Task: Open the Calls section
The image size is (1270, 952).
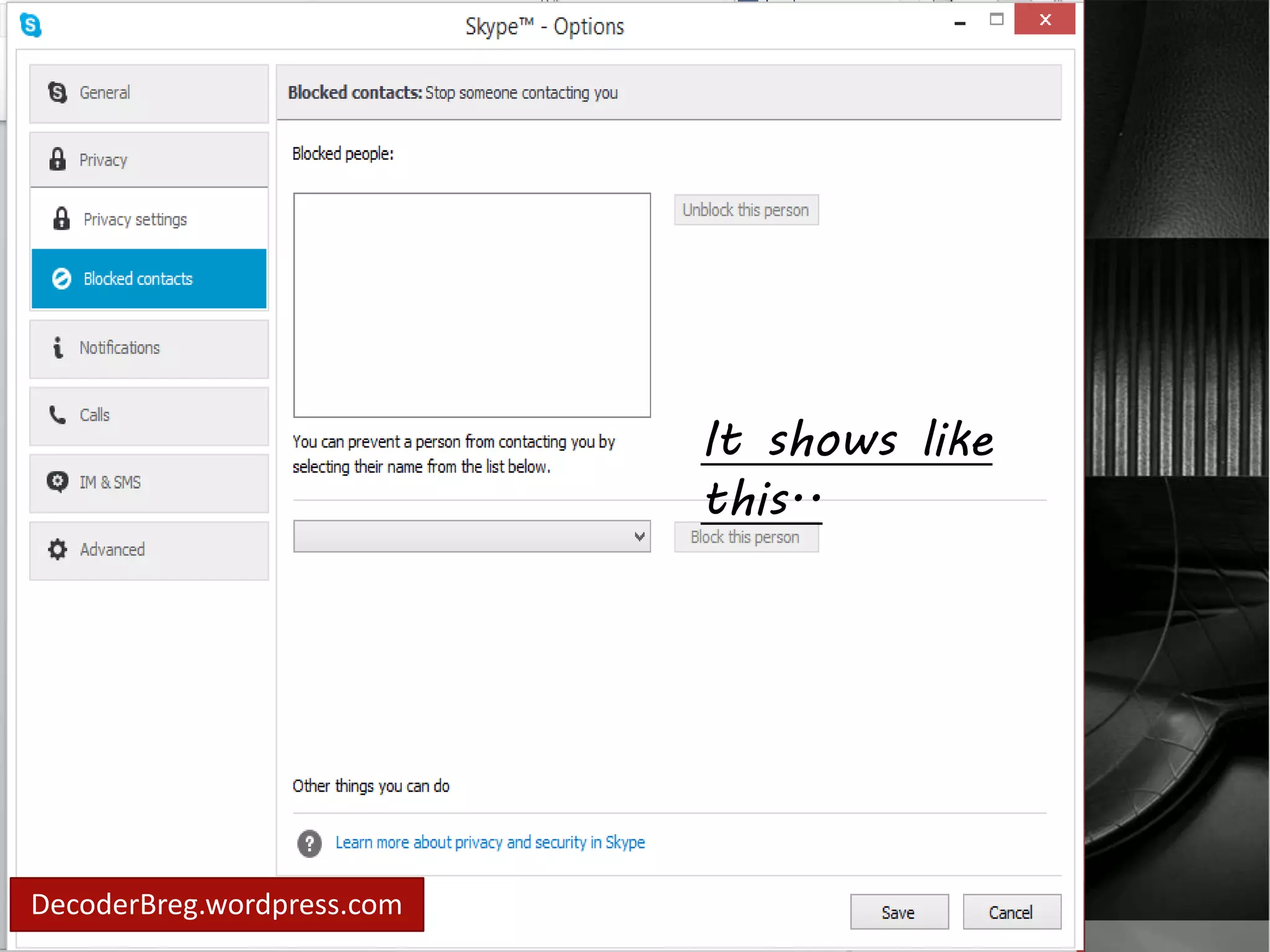Action: click(149, 416)
